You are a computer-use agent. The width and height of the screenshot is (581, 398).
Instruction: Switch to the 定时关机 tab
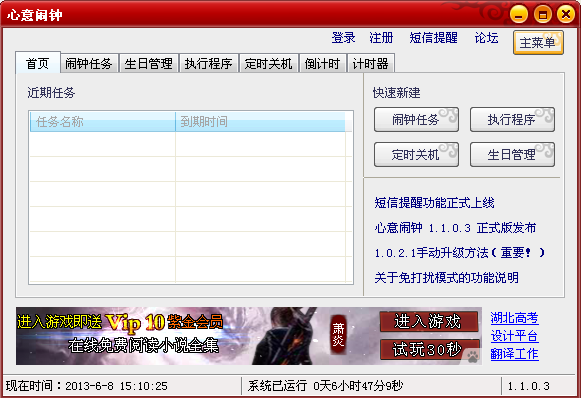click(x=269, y=63)
